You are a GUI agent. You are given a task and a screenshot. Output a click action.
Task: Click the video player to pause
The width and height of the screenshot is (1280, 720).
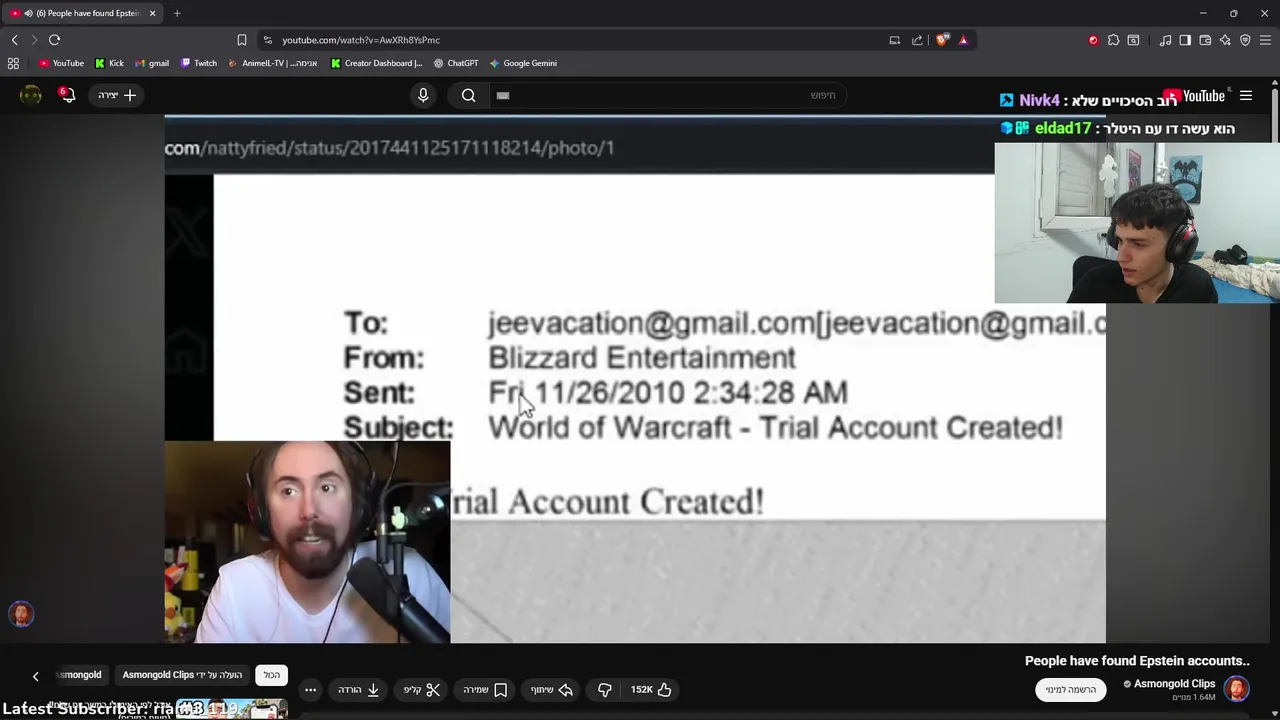click(635, 380)
